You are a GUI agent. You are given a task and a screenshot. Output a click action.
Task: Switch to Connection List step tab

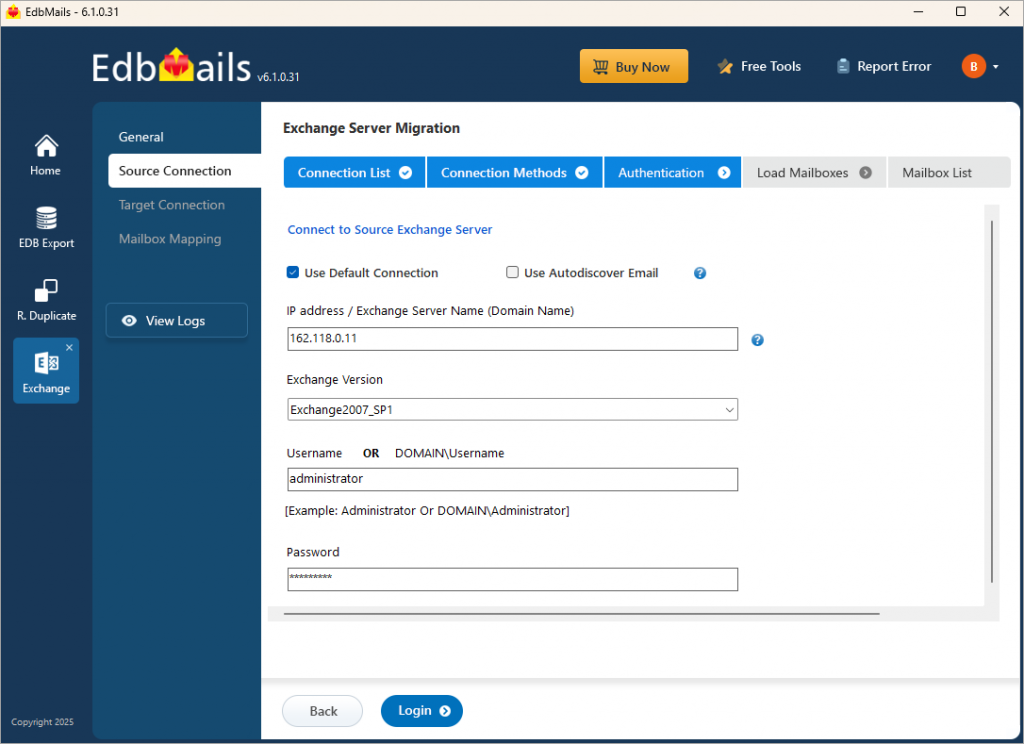point(355,172)
